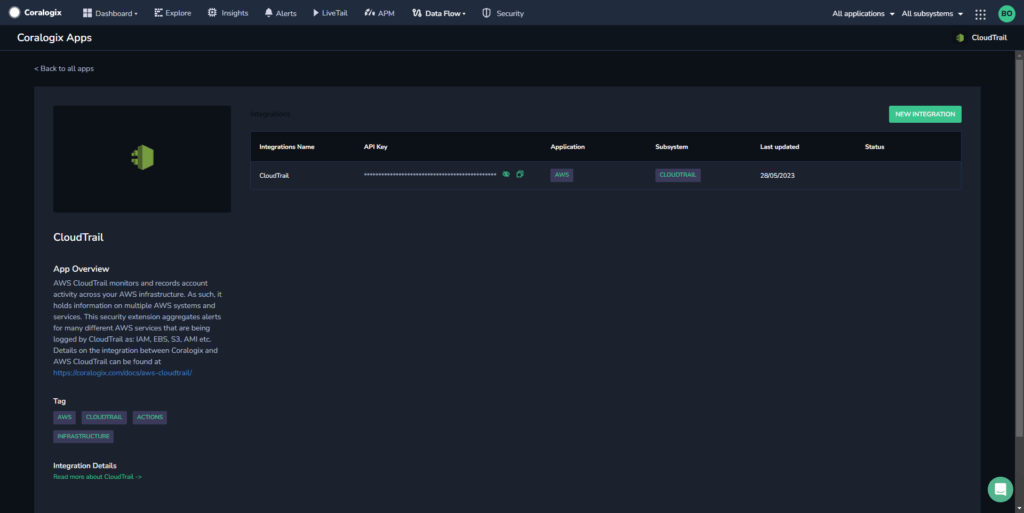The image size is (1024, 513).
Task: Open the coralogix.com aws-cloudtrail docs link
Action: coord(122,373)
